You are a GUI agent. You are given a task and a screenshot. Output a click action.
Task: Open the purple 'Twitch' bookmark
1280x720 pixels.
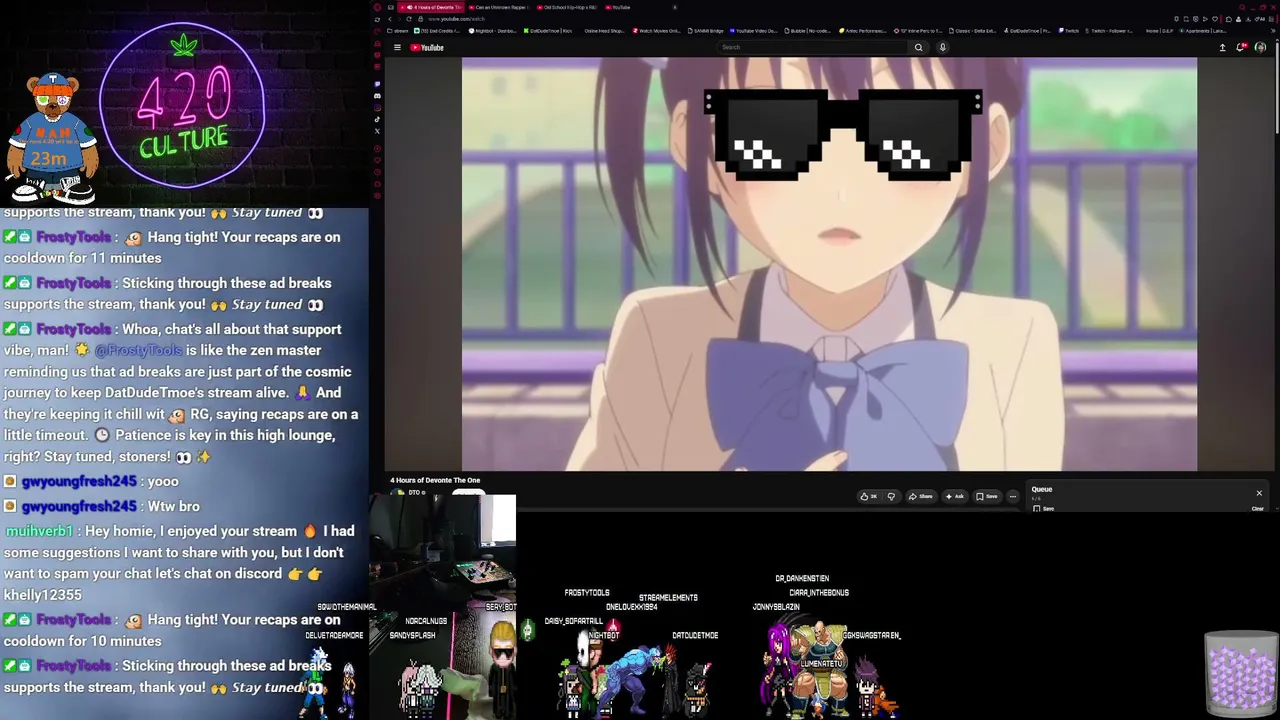(x=1069, y=31)
